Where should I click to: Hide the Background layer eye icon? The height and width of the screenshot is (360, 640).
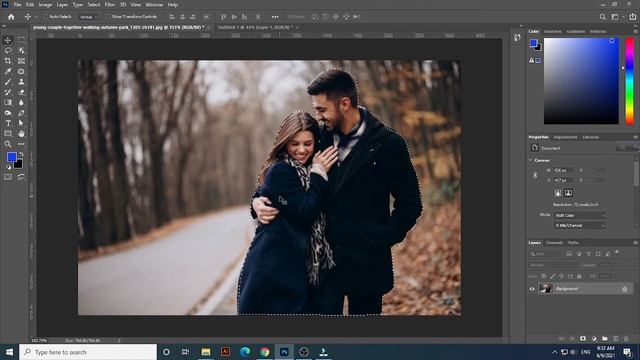pos(532,289)
